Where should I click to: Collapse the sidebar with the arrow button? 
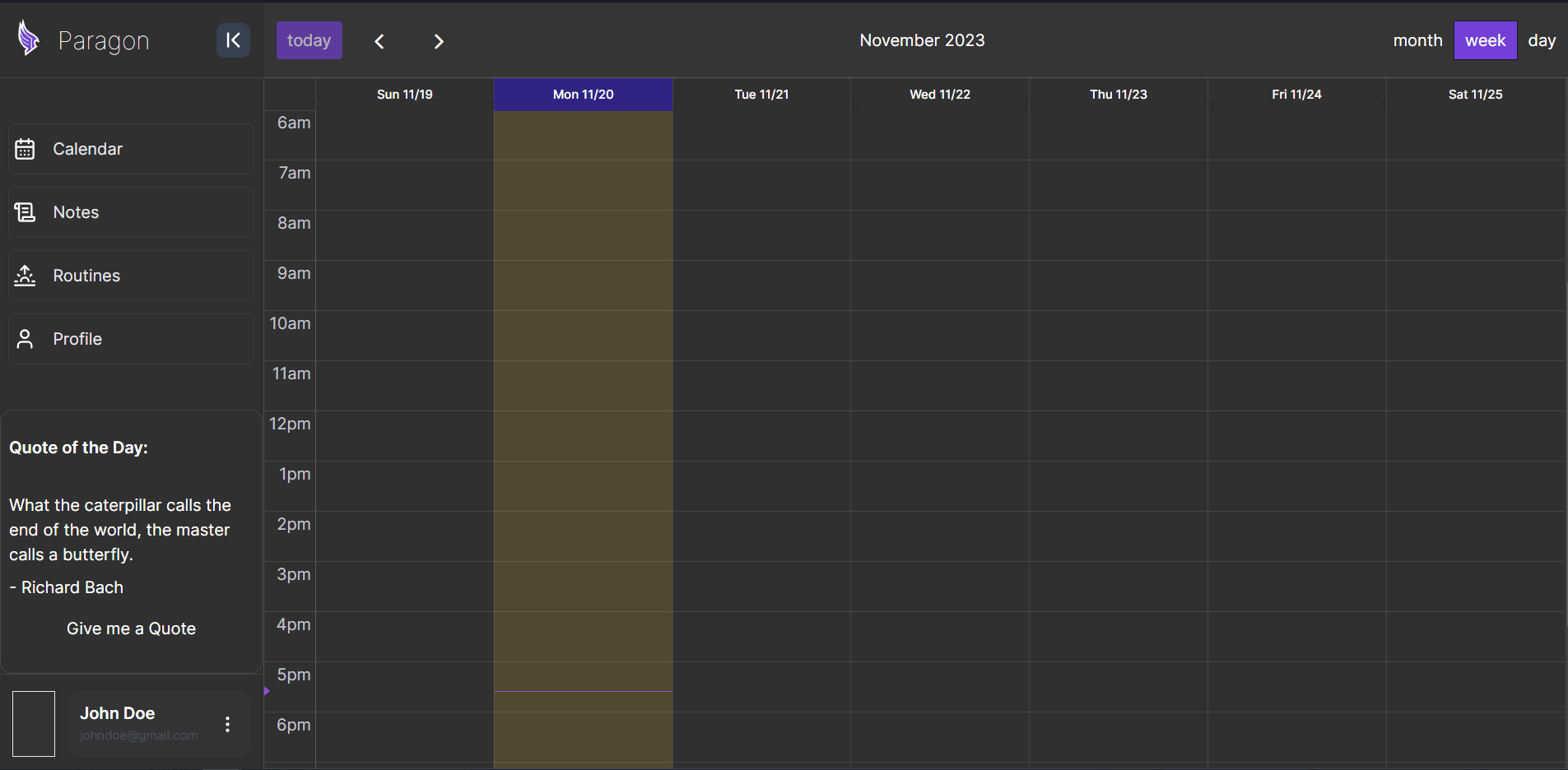[x=233, y=40]
